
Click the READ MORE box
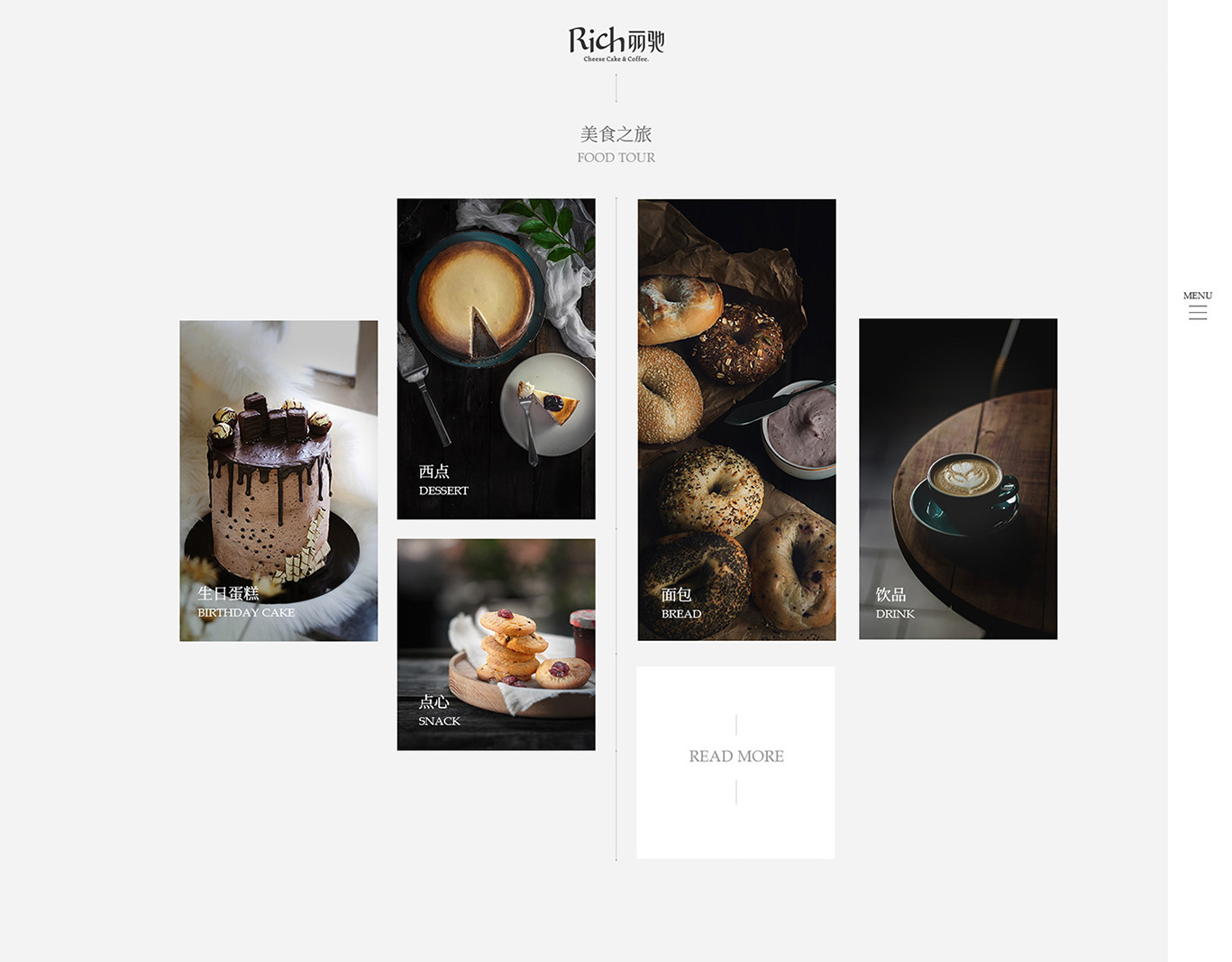[x=735, y=763]
